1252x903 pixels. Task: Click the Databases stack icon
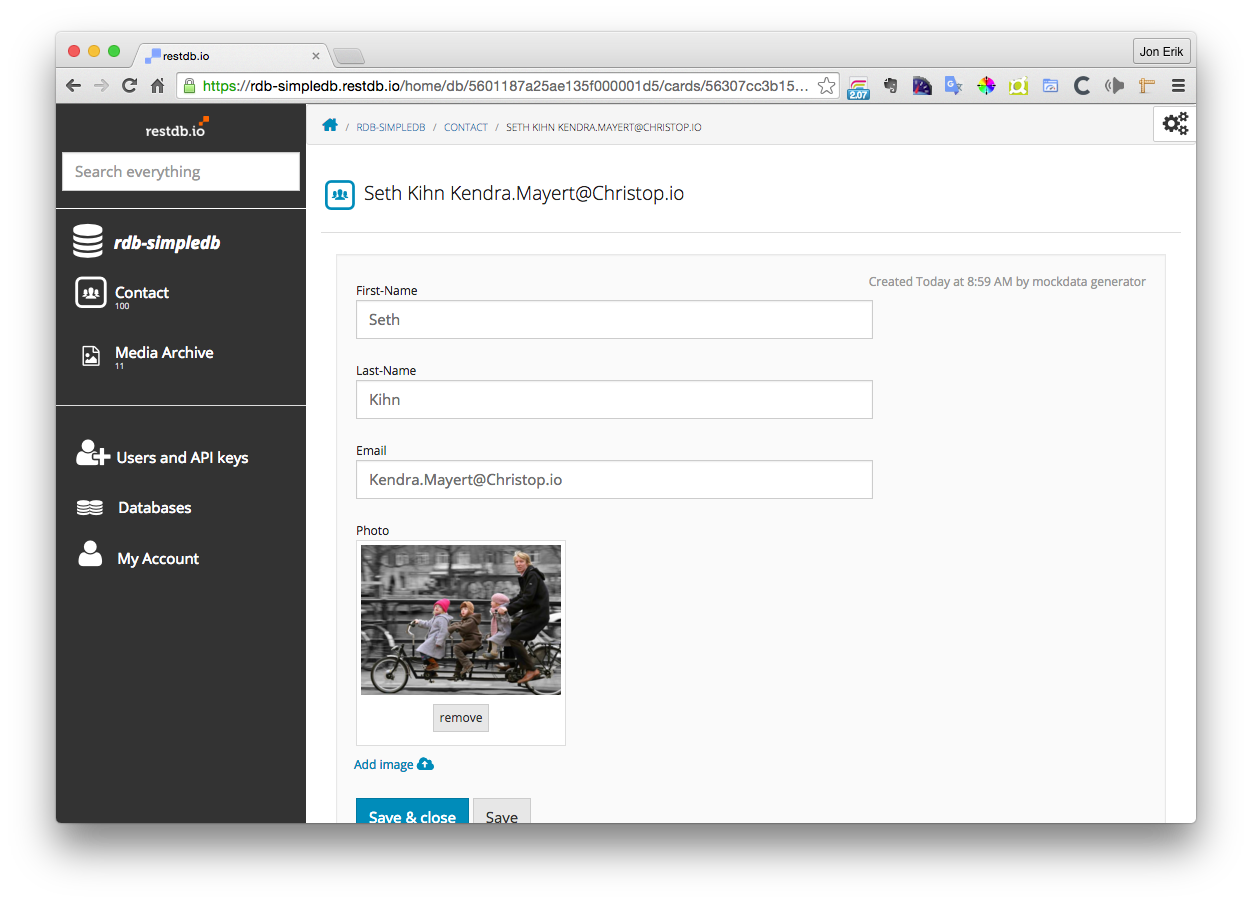click(x=90, y=508)
